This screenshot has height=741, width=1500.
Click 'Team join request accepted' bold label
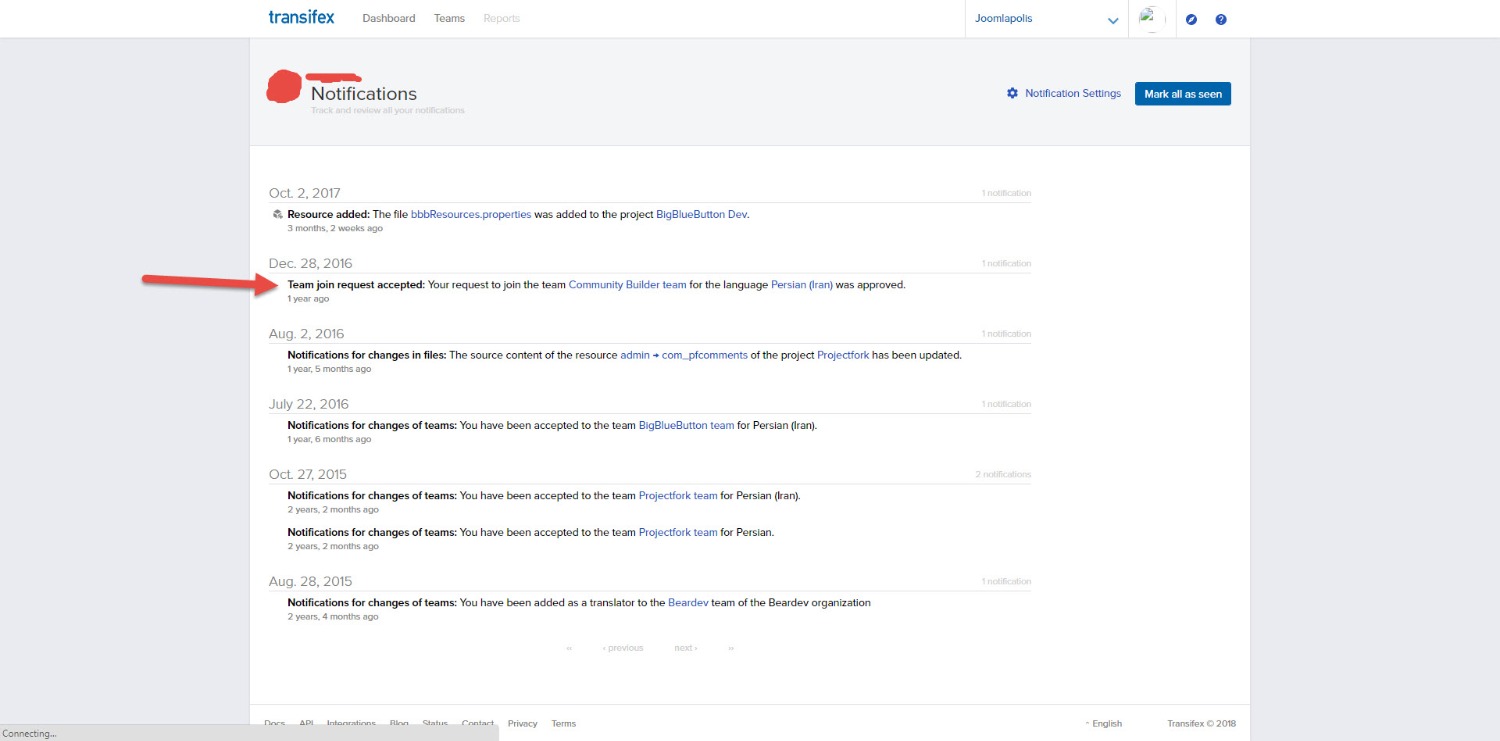click(x=356, y=285)
